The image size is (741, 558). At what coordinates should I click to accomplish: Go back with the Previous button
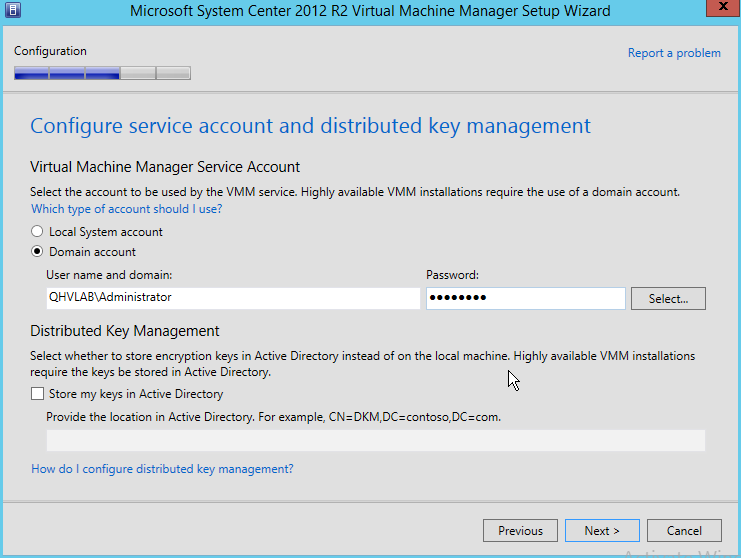(x=520, y=531)
